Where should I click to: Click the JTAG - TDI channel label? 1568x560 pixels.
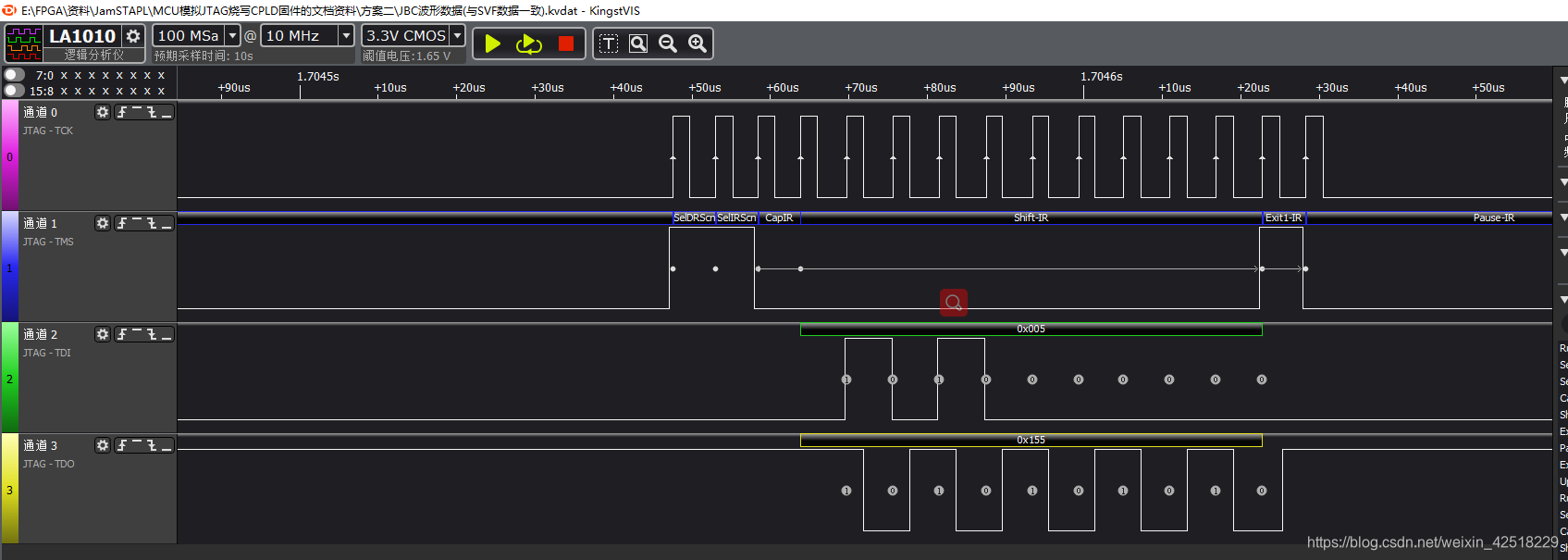47,353
